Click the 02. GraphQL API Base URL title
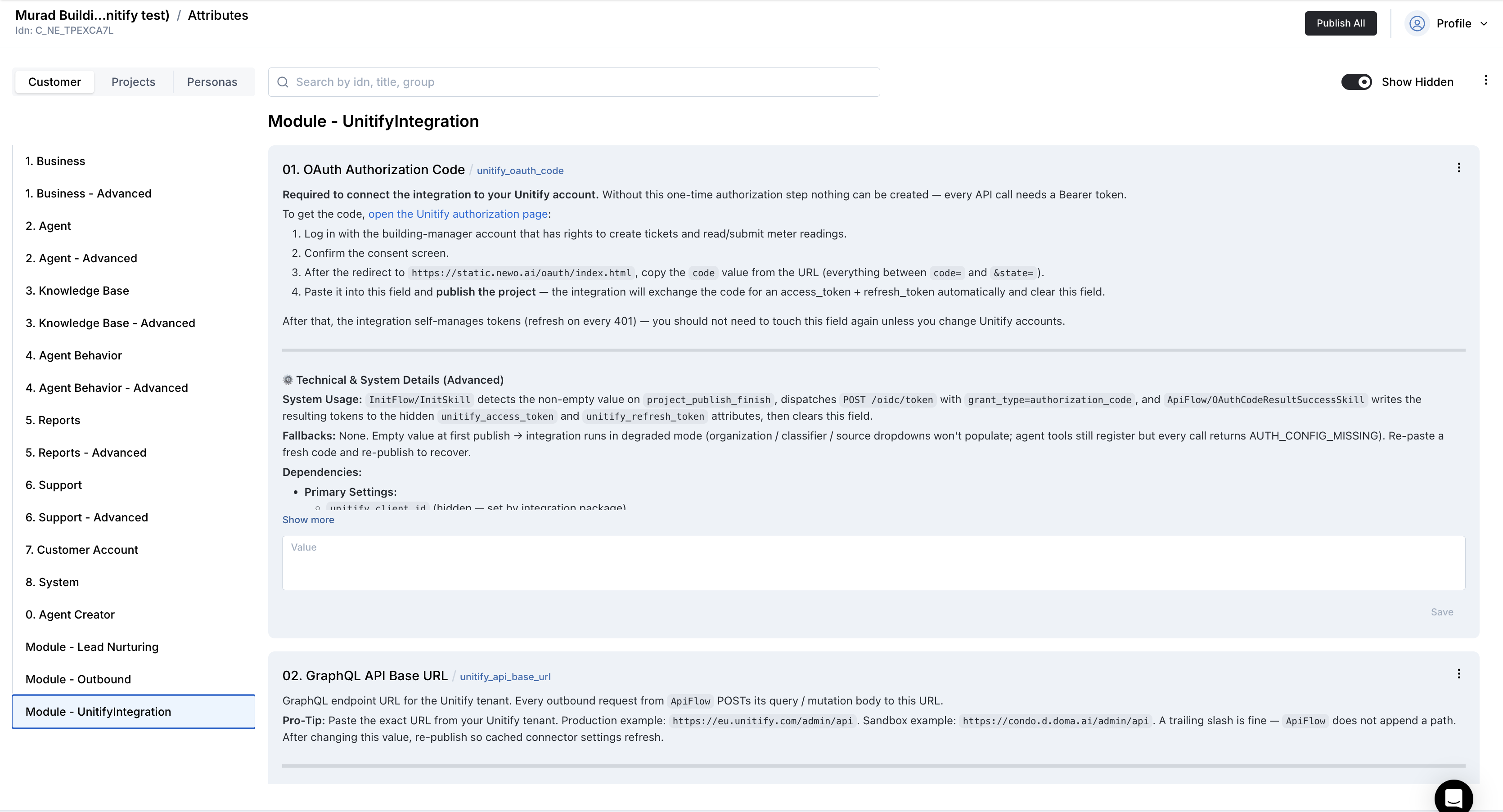 click(364, 676)
